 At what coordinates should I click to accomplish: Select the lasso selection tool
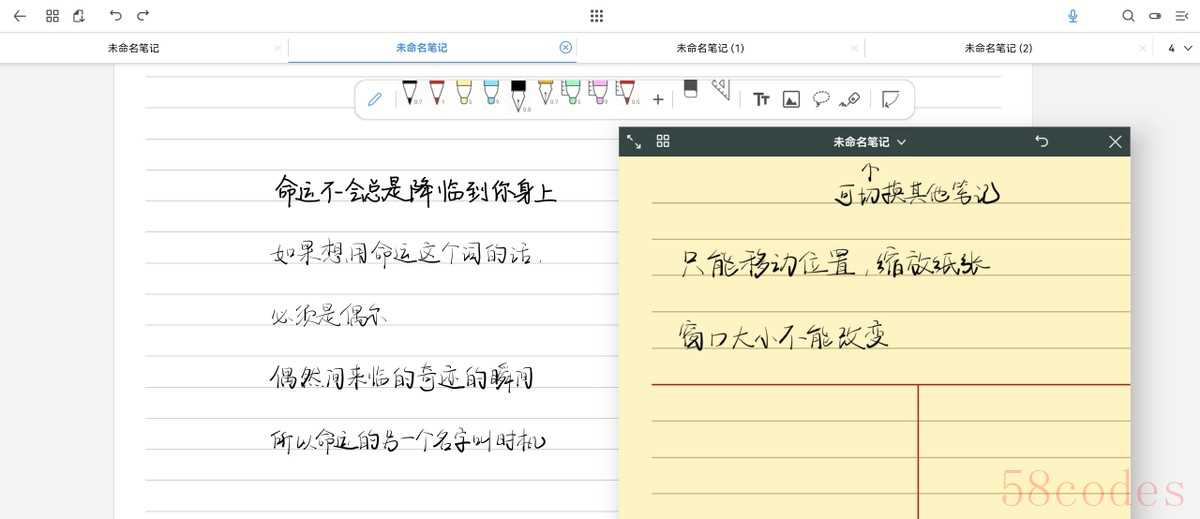821,99
